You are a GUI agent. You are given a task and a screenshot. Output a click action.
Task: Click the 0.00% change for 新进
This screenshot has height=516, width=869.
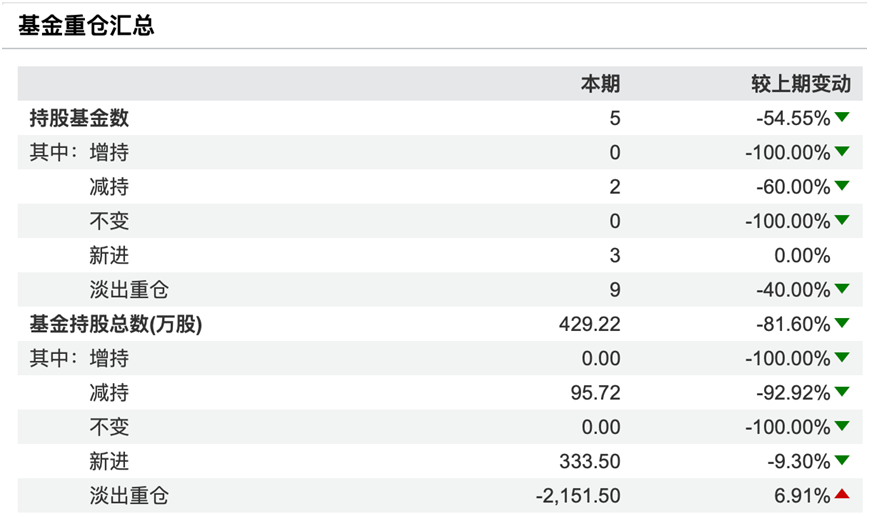pos(802,255)
